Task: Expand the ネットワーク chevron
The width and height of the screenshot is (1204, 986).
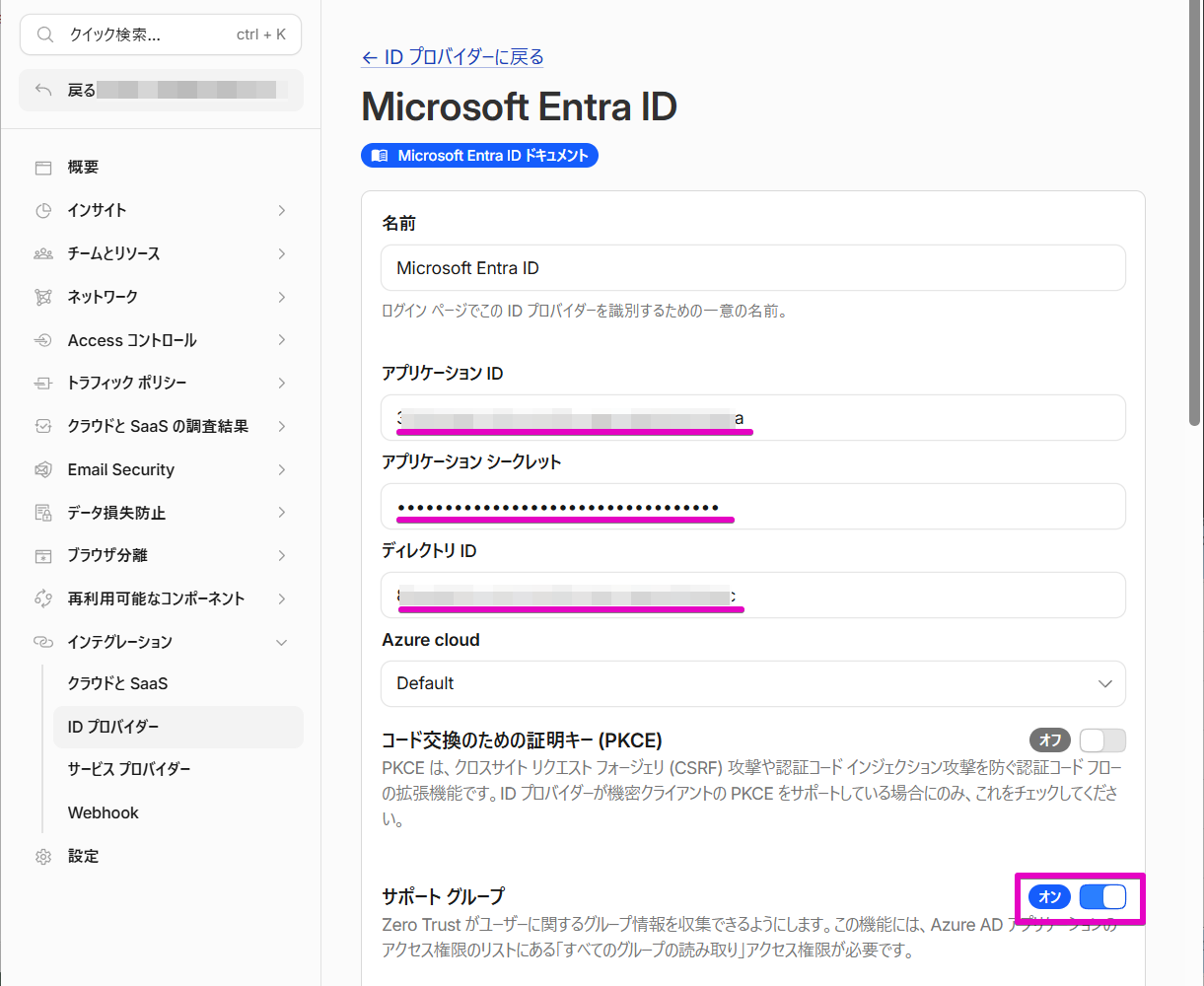Action: [x=282, y=297]
